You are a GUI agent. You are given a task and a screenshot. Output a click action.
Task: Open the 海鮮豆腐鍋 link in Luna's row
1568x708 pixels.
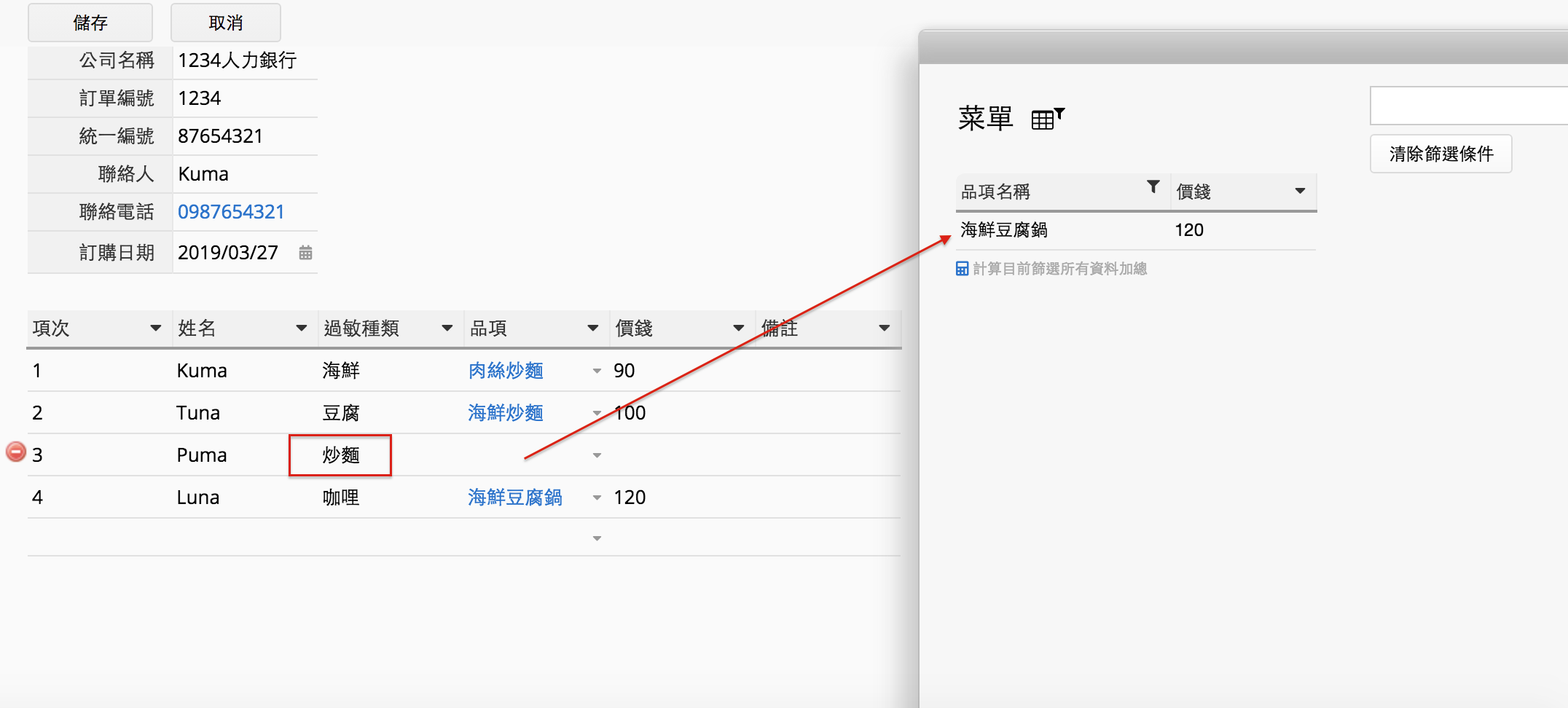514,497
